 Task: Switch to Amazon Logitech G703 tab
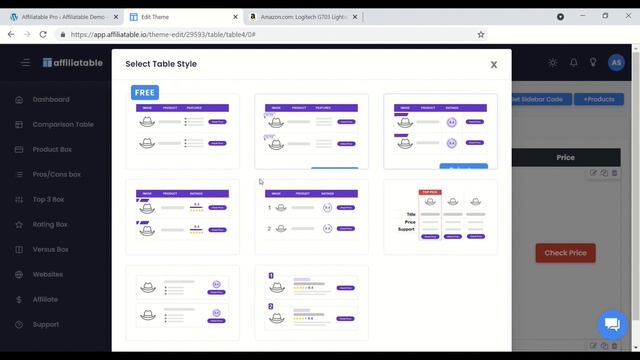click(x=304, y=17)
